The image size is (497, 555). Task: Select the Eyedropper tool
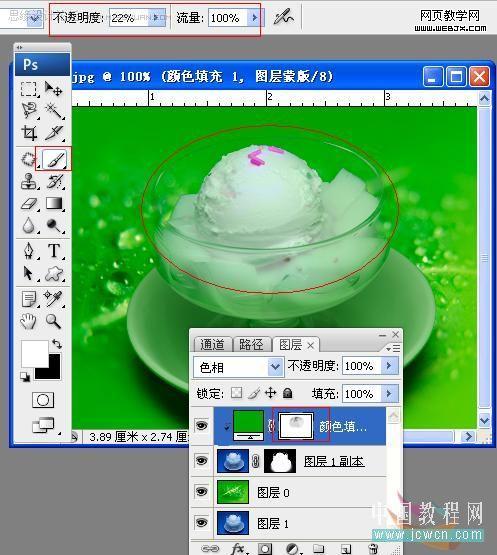coord(54,299)
